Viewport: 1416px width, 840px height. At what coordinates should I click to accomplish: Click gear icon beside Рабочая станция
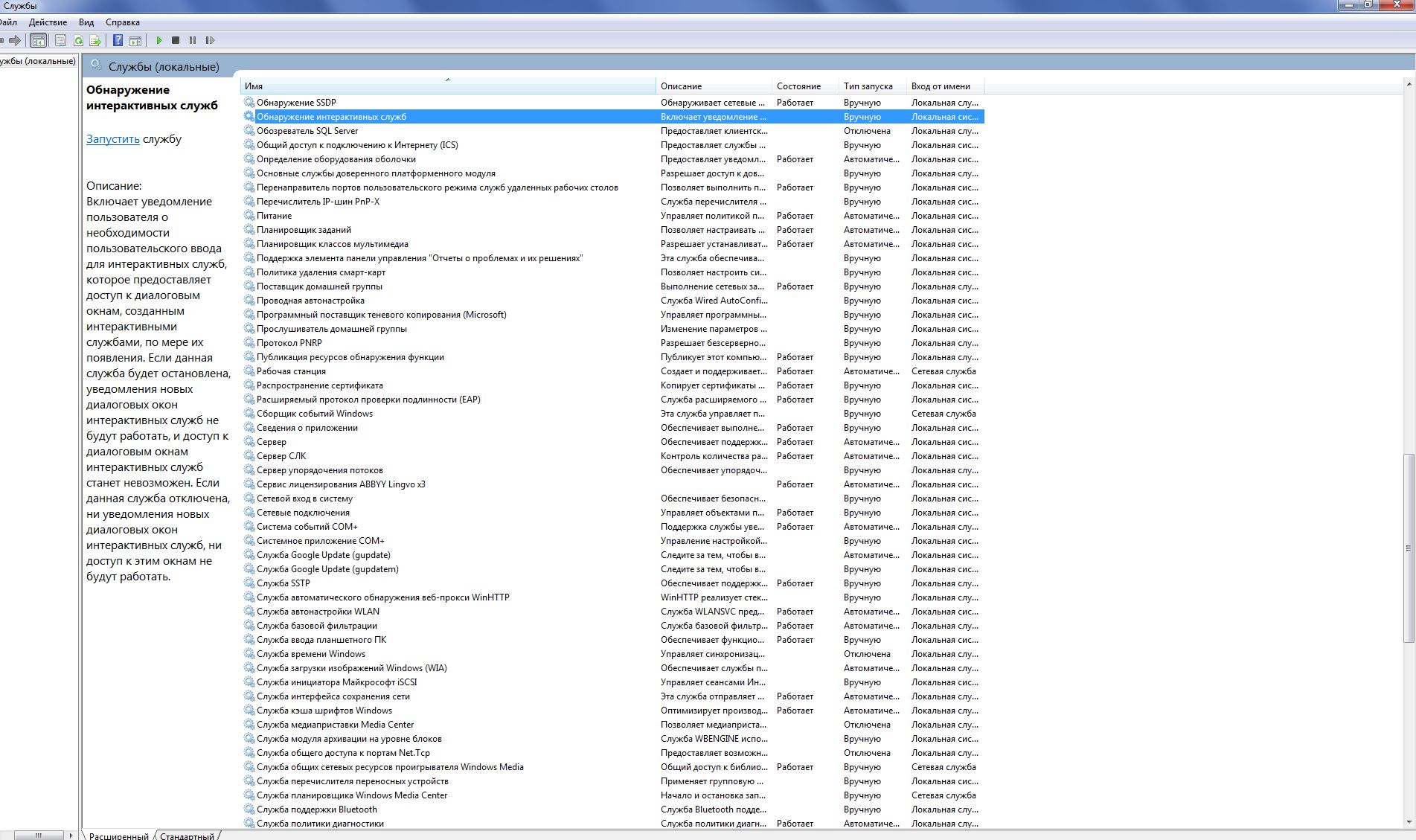coord(249,371)
